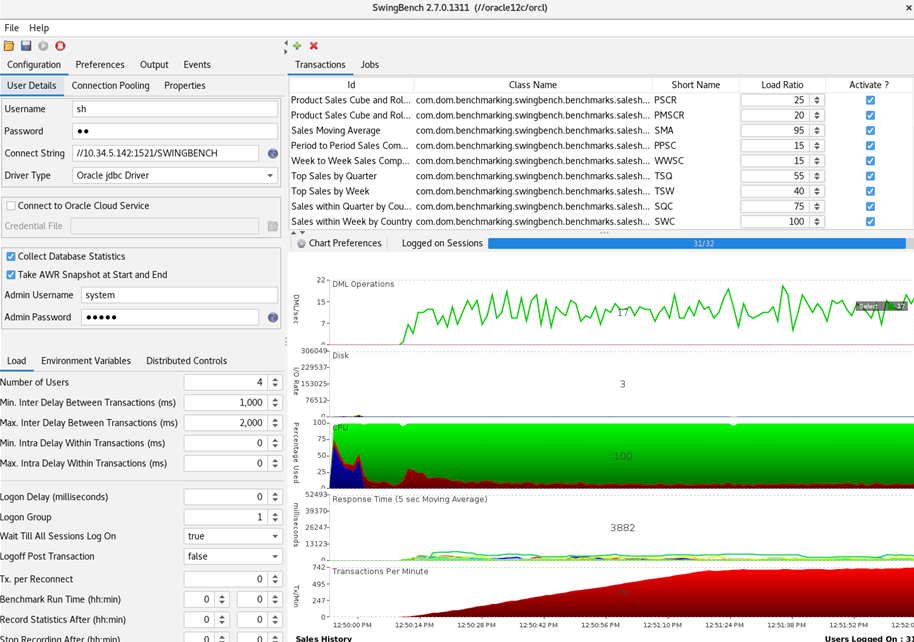Open Driver Type dropdown
Image resolution: width=914 pixels, height=642 pixels.
(175, 176)
